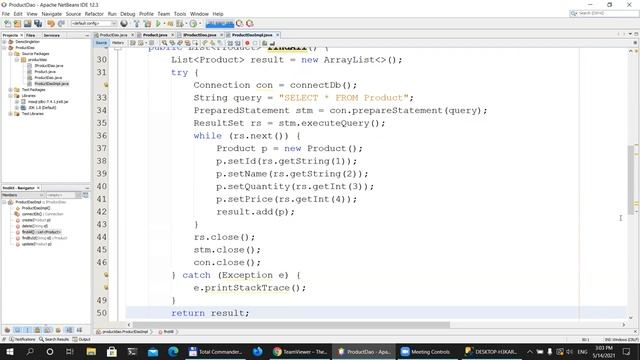Viewport: 640px width, 360px height.
Task: Expand the Test Libraries folder
Action: 11,114
